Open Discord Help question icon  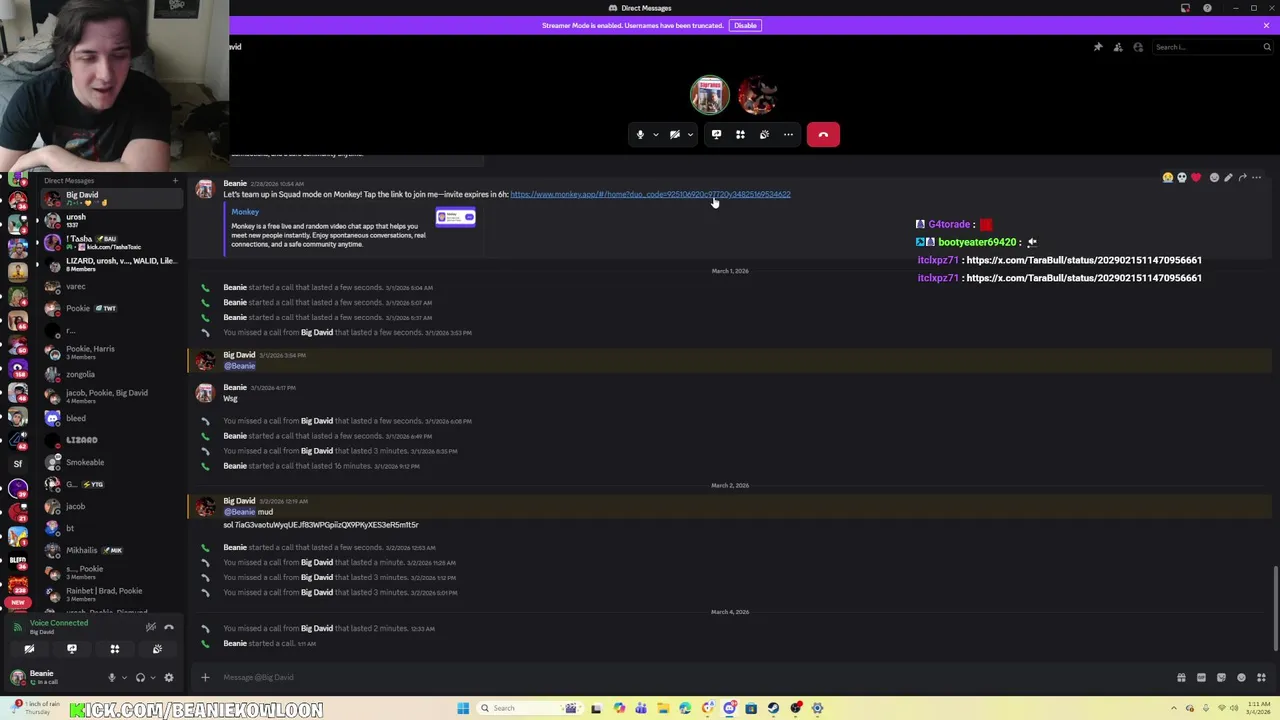1207,8
